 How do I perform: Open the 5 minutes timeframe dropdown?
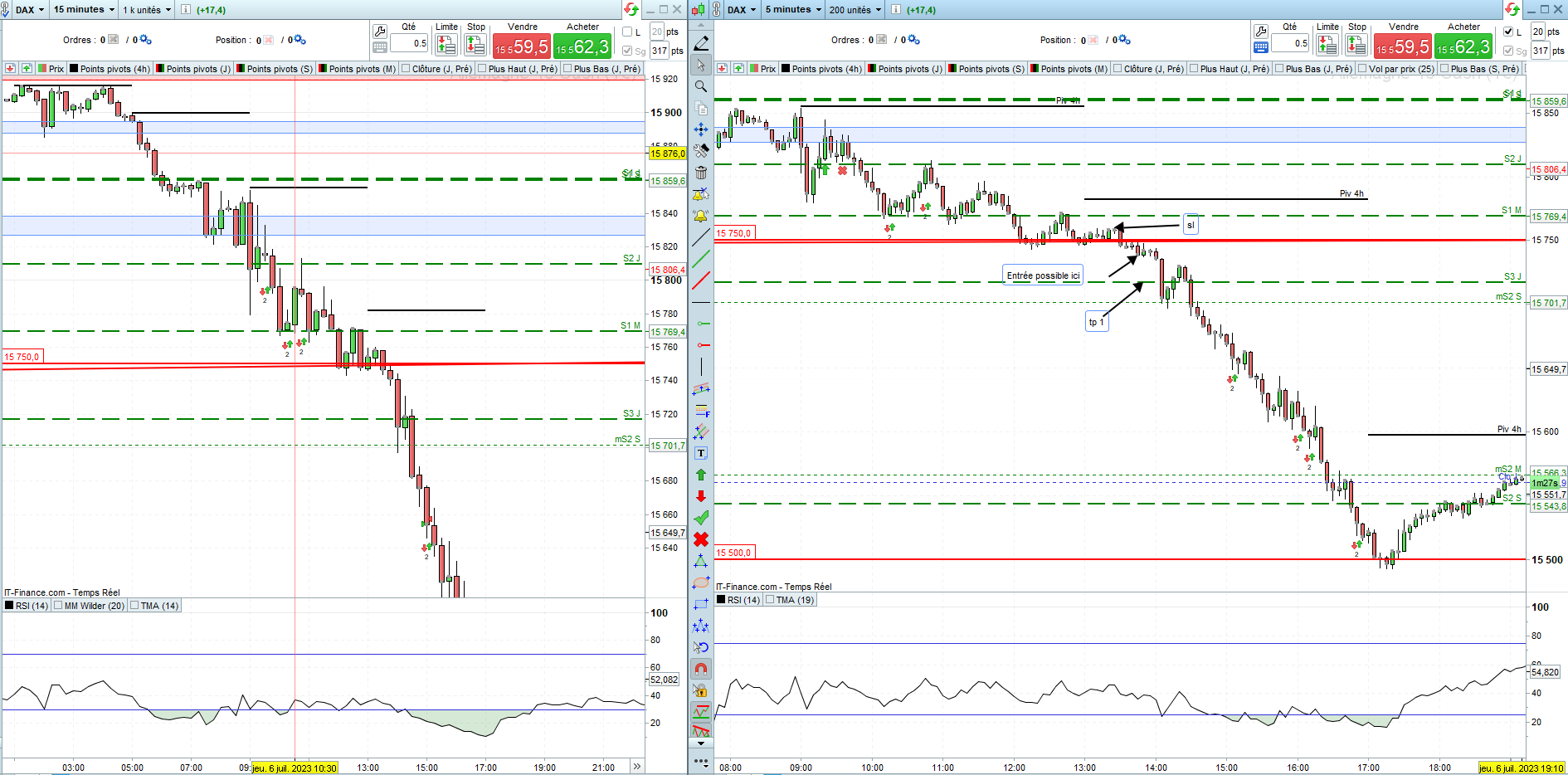793,10
